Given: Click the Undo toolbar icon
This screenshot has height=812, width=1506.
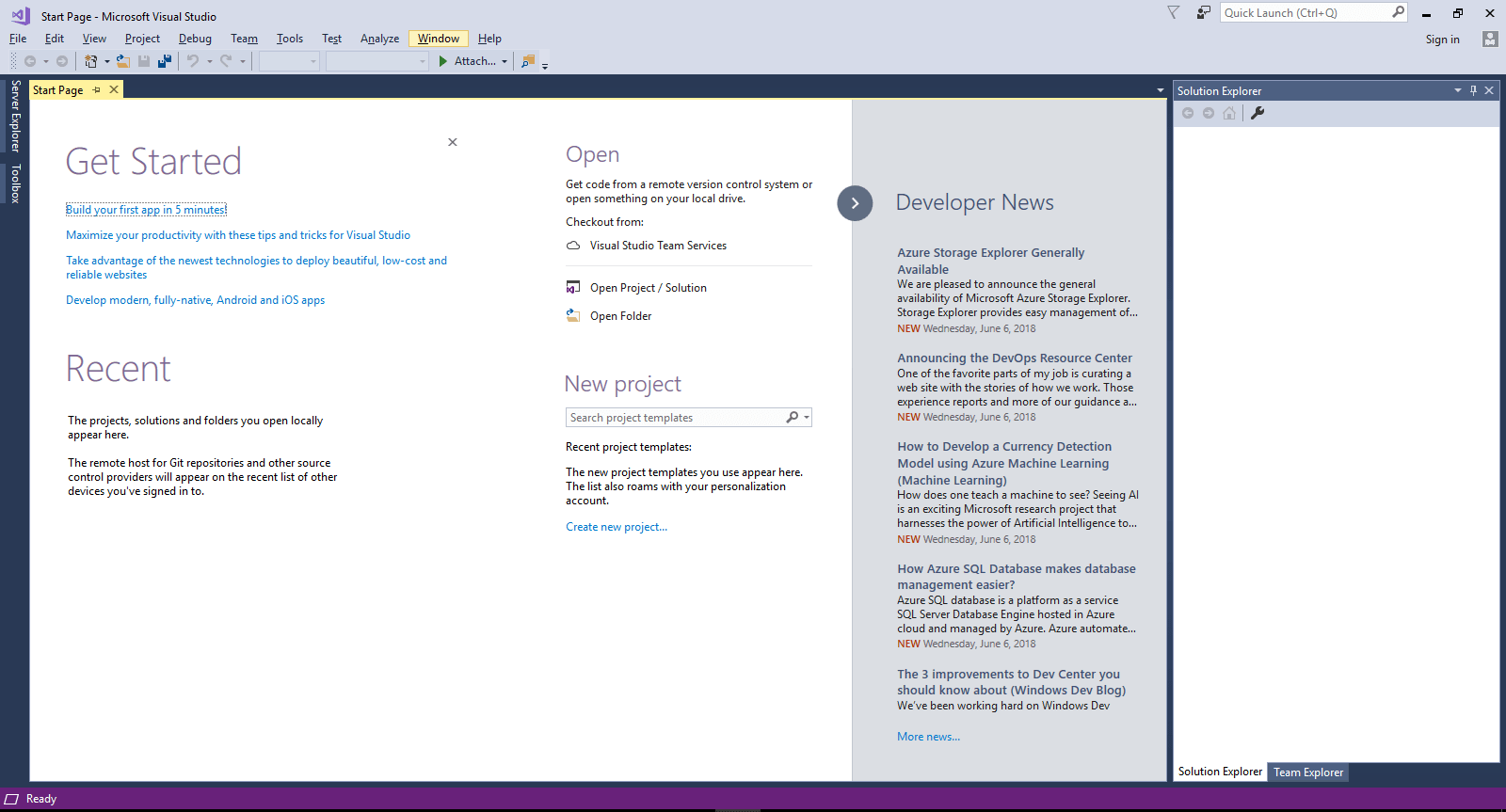Looking at the screenshot, I should (x=192, y=61).
